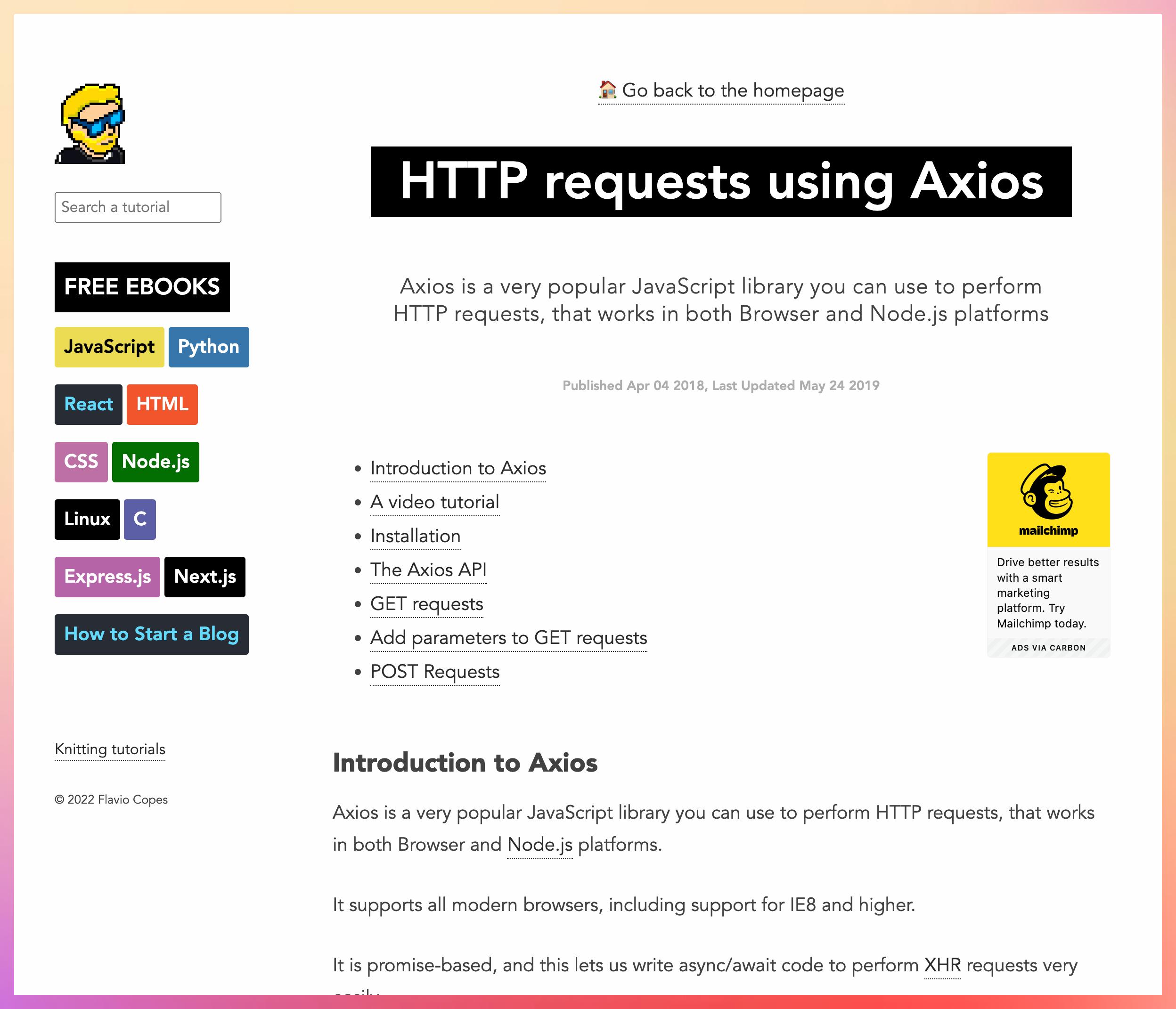Click the Introduction to Axios heading

[x=465, y=762]
